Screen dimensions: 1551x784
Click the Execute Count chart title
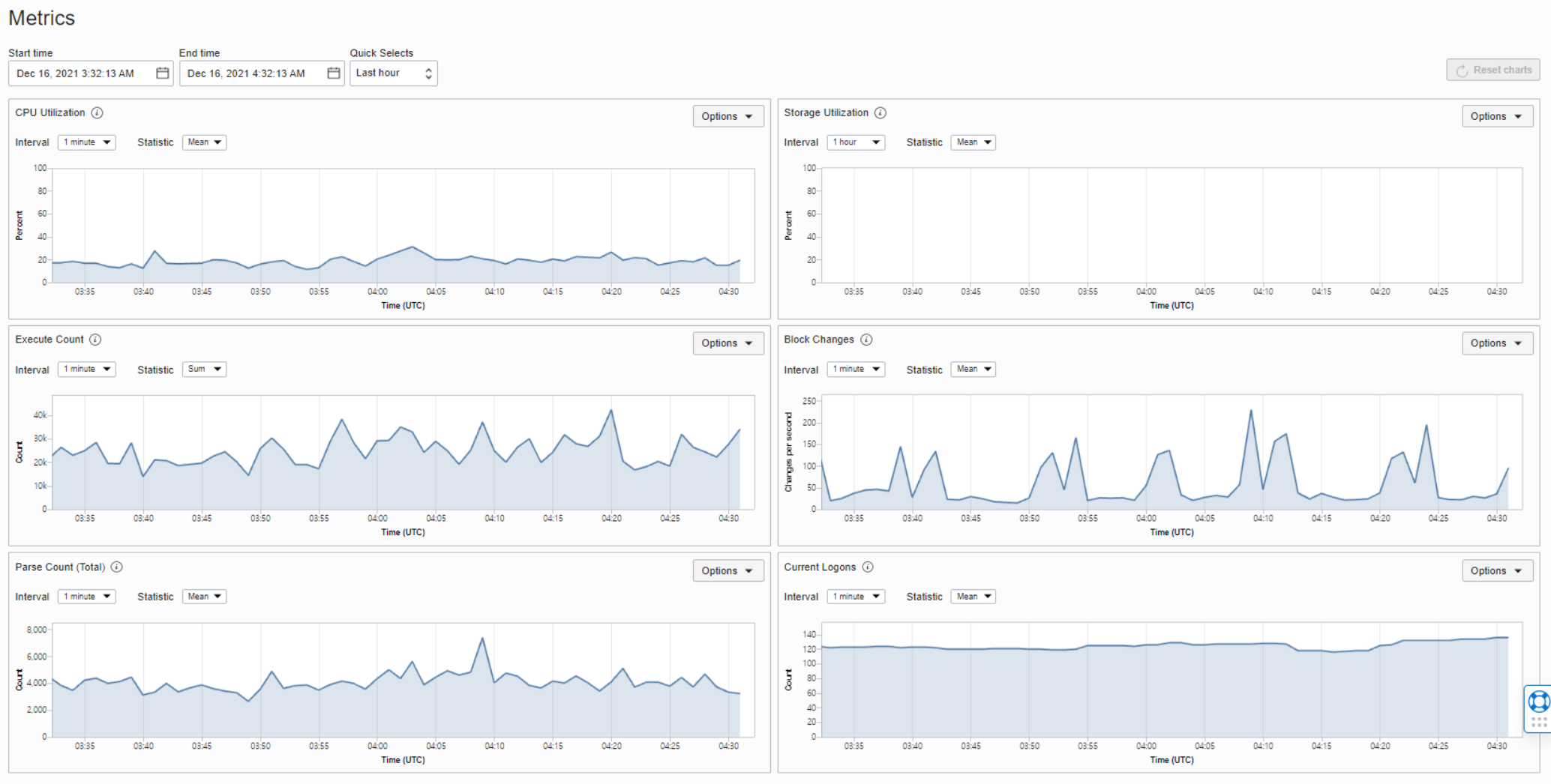(x=49, y=340)
